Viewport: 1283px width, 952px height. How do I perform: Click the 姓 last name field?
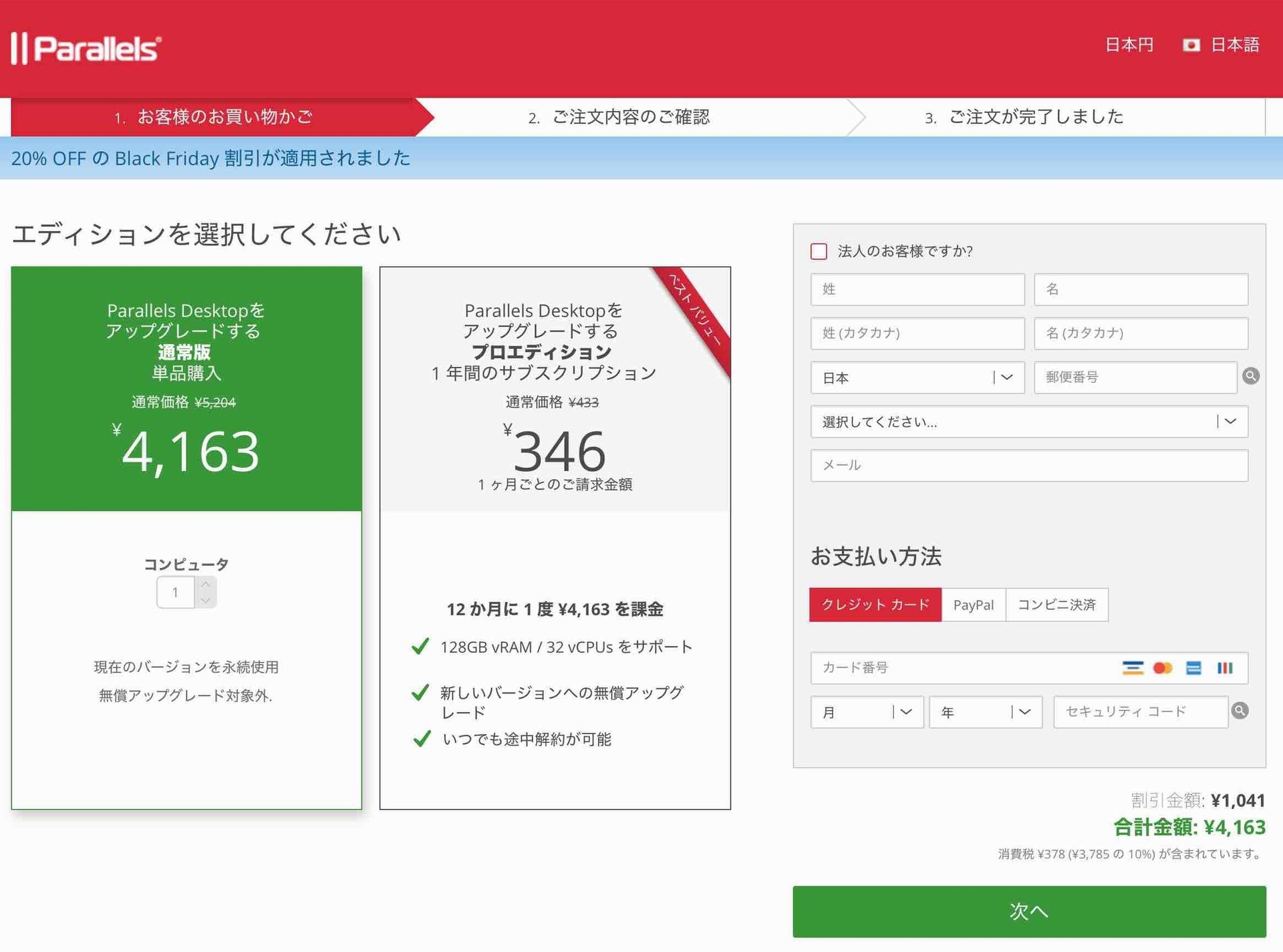[x=917, y=289]
